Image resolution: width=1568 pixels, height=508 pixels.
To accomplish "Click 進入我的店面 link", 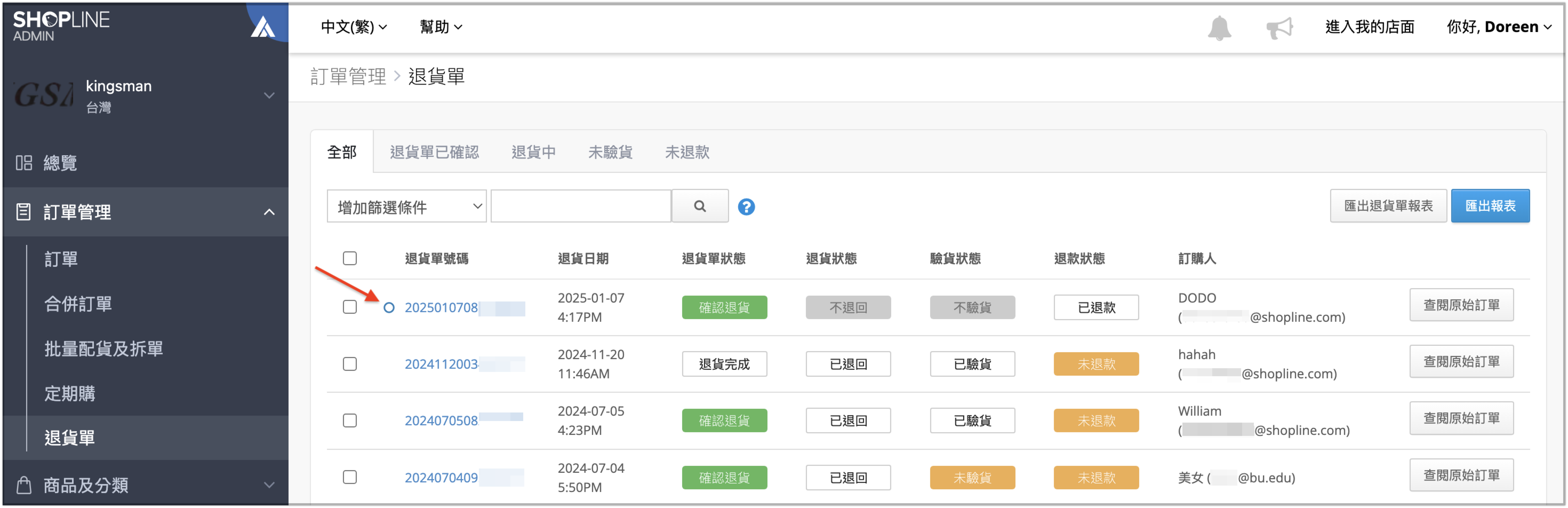I will (1370, 27).
